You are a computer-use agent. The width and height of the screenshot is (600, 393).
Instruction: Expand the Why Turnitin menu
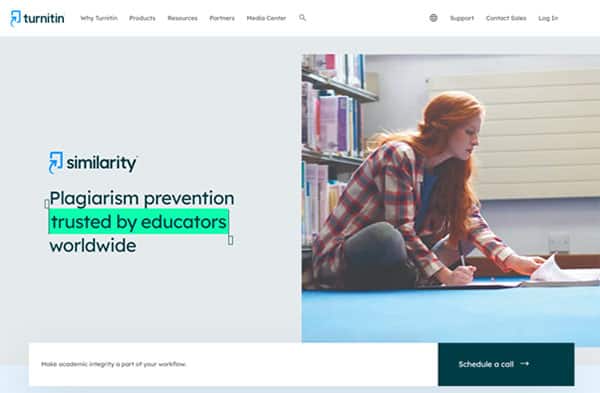(x=99, y=18)
